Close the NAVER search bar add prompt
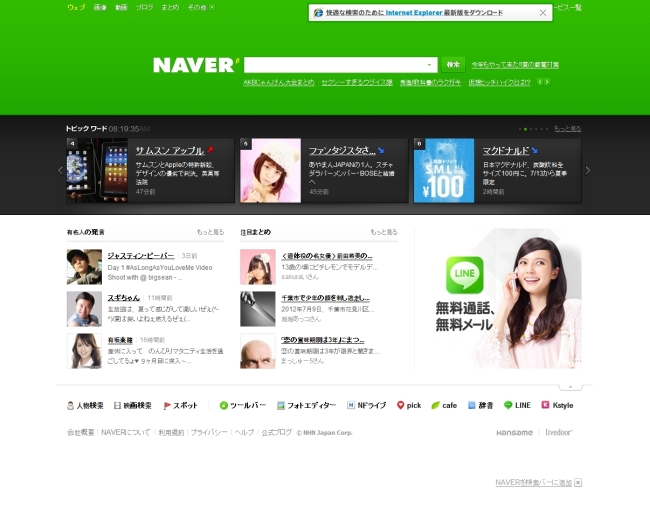The height and width of the screenshot is (514, 650). pyautogui.click(x=578, y=482)
